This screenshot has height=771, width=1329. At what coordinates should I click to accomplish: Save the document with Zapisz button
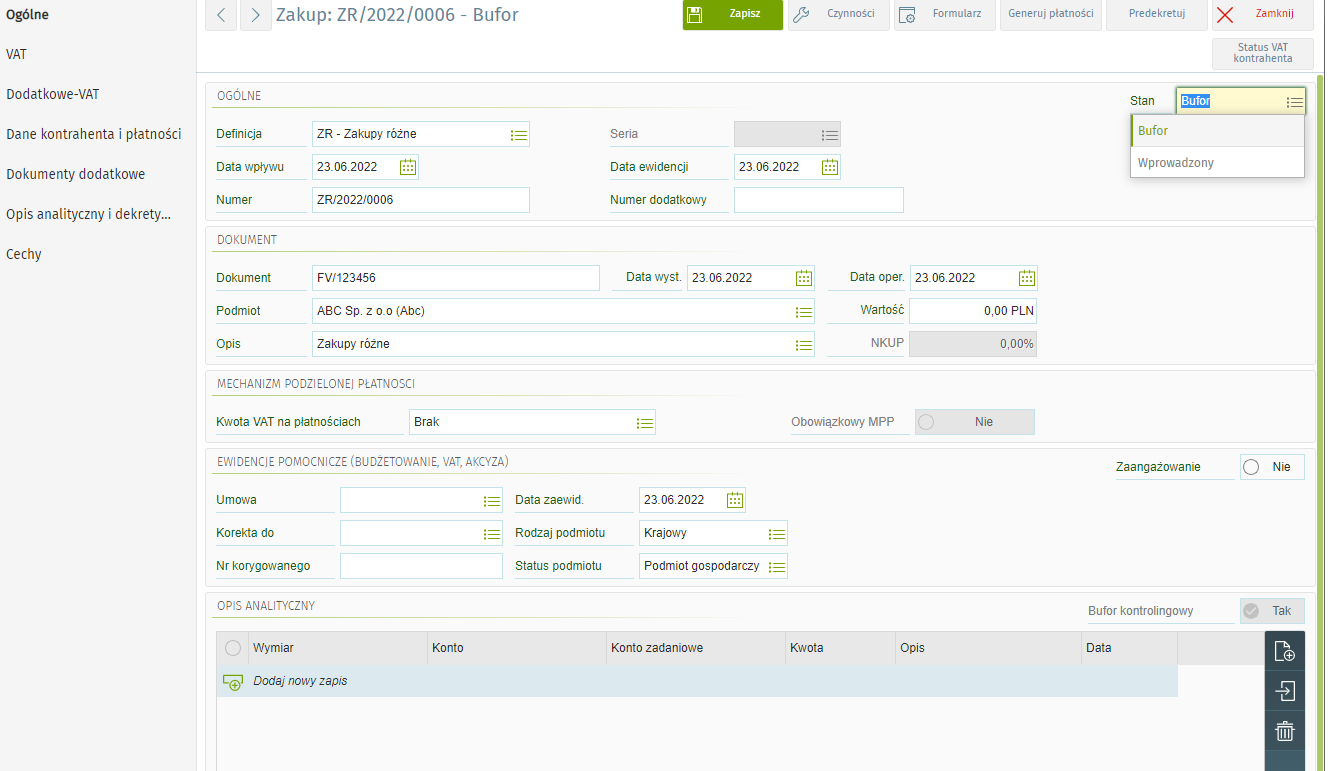(732, 15)
